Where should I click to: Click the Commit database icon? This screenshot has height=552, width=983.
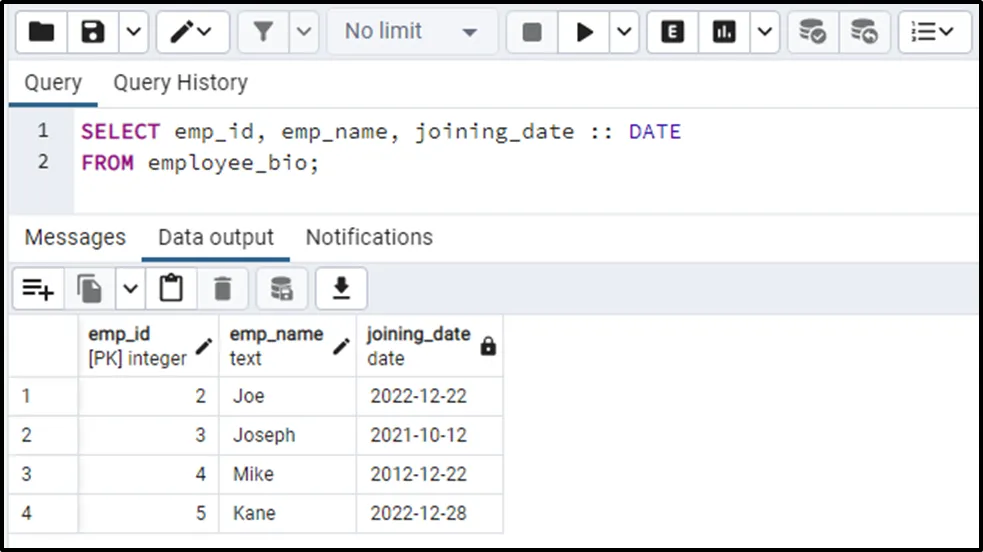[x=813, y=32]
